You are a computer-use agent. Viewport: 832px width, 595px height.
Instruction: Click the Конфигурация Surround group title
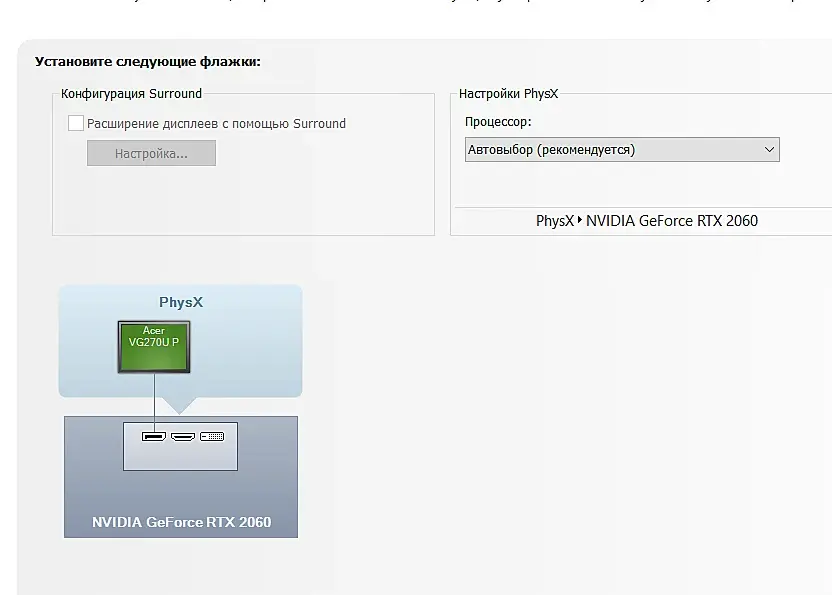click(131, 94)
